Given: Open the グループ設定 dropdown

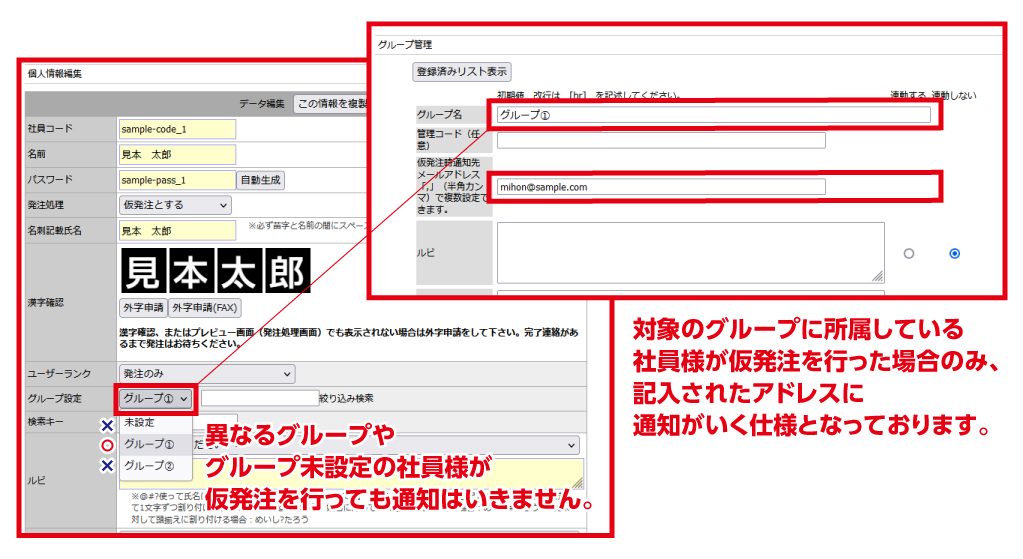Looking at the screenshot, I should coord(155,398).
